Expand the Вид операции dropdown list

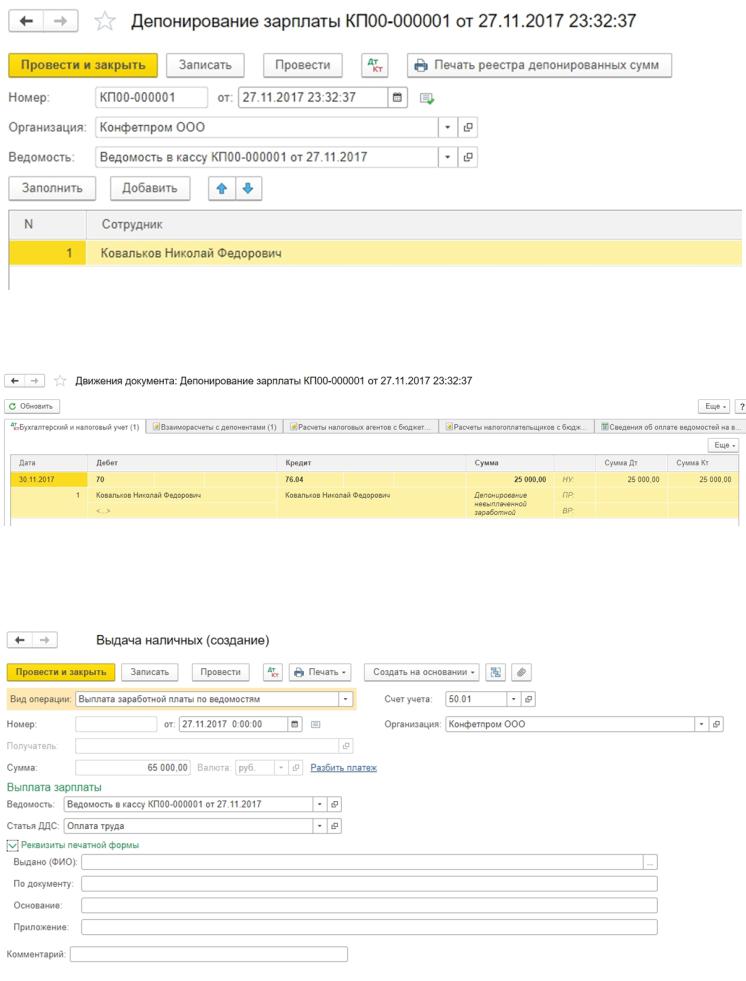tap(346, 699)
